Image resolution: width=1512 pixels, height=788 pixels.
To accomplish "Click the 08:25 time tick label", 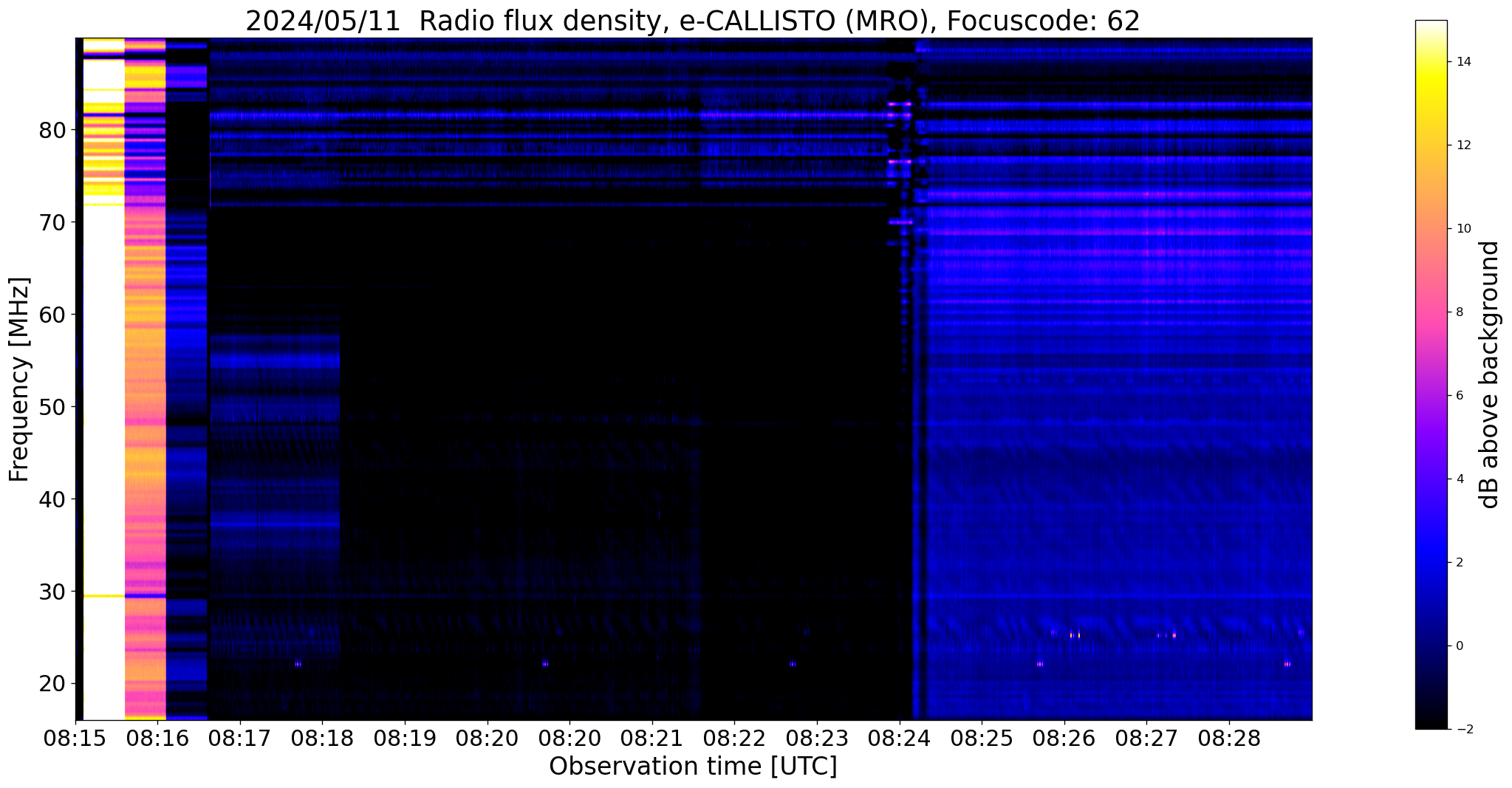I will (982, 738).
